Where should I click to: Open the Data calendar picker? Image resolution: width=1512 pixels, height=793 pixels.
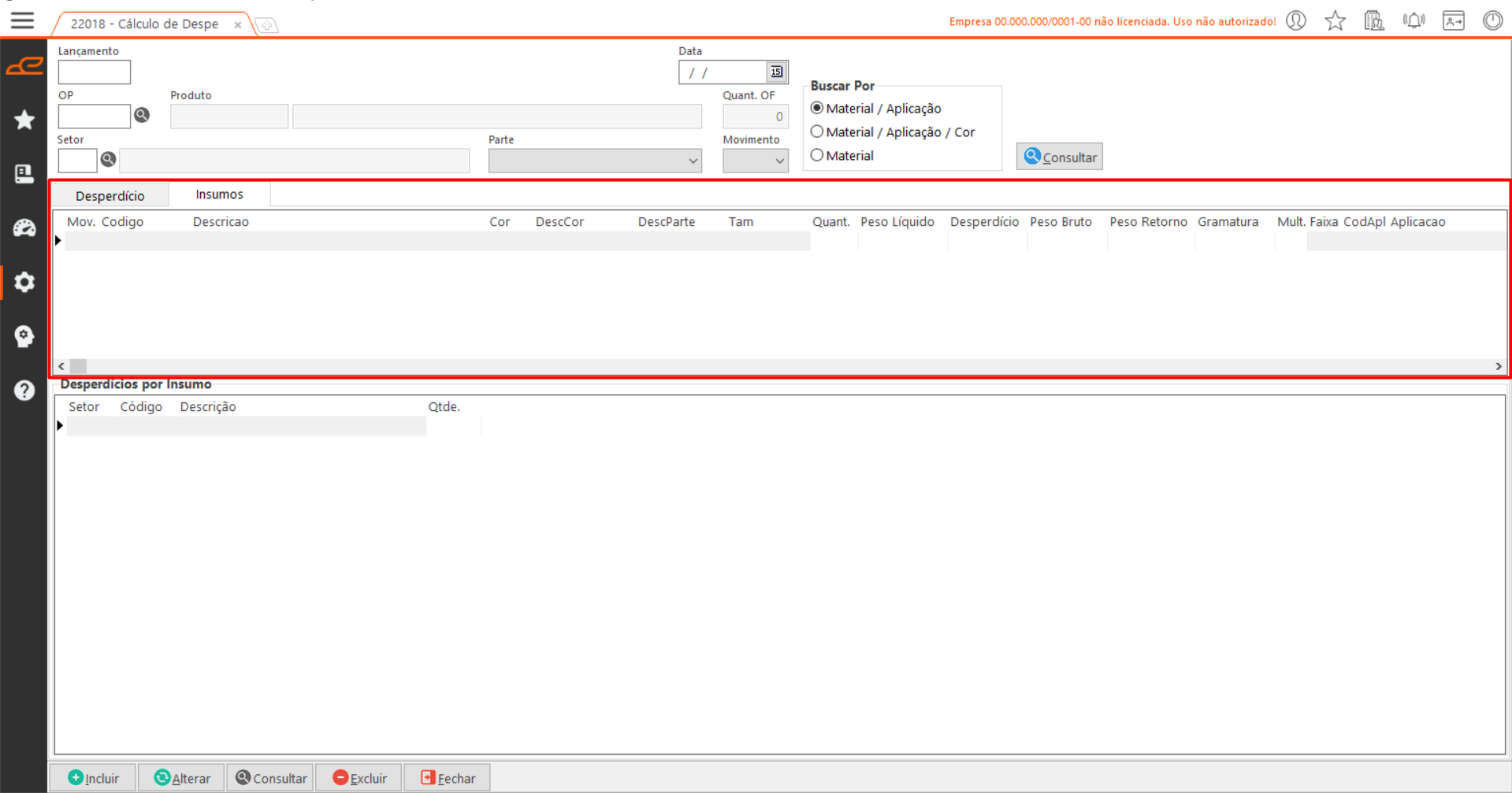pos(776,72)
